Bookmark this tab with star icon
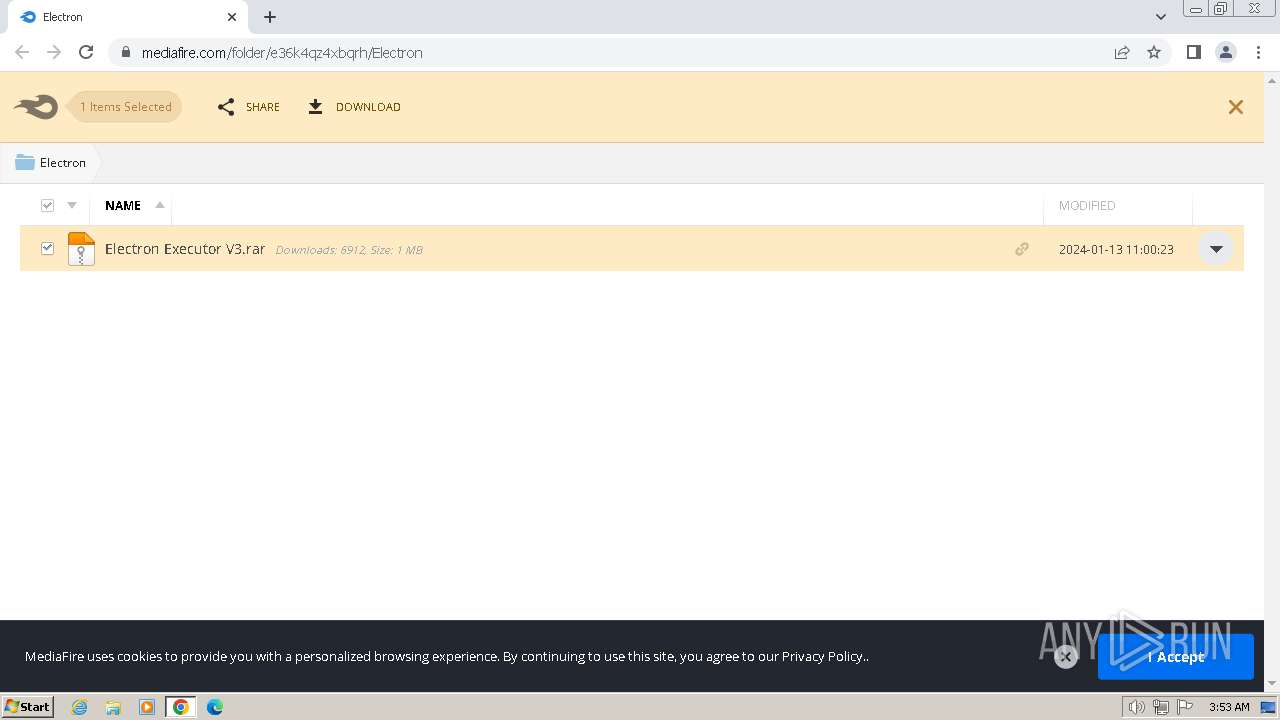The image size is (1280, 720). [x=1154, y=52]
